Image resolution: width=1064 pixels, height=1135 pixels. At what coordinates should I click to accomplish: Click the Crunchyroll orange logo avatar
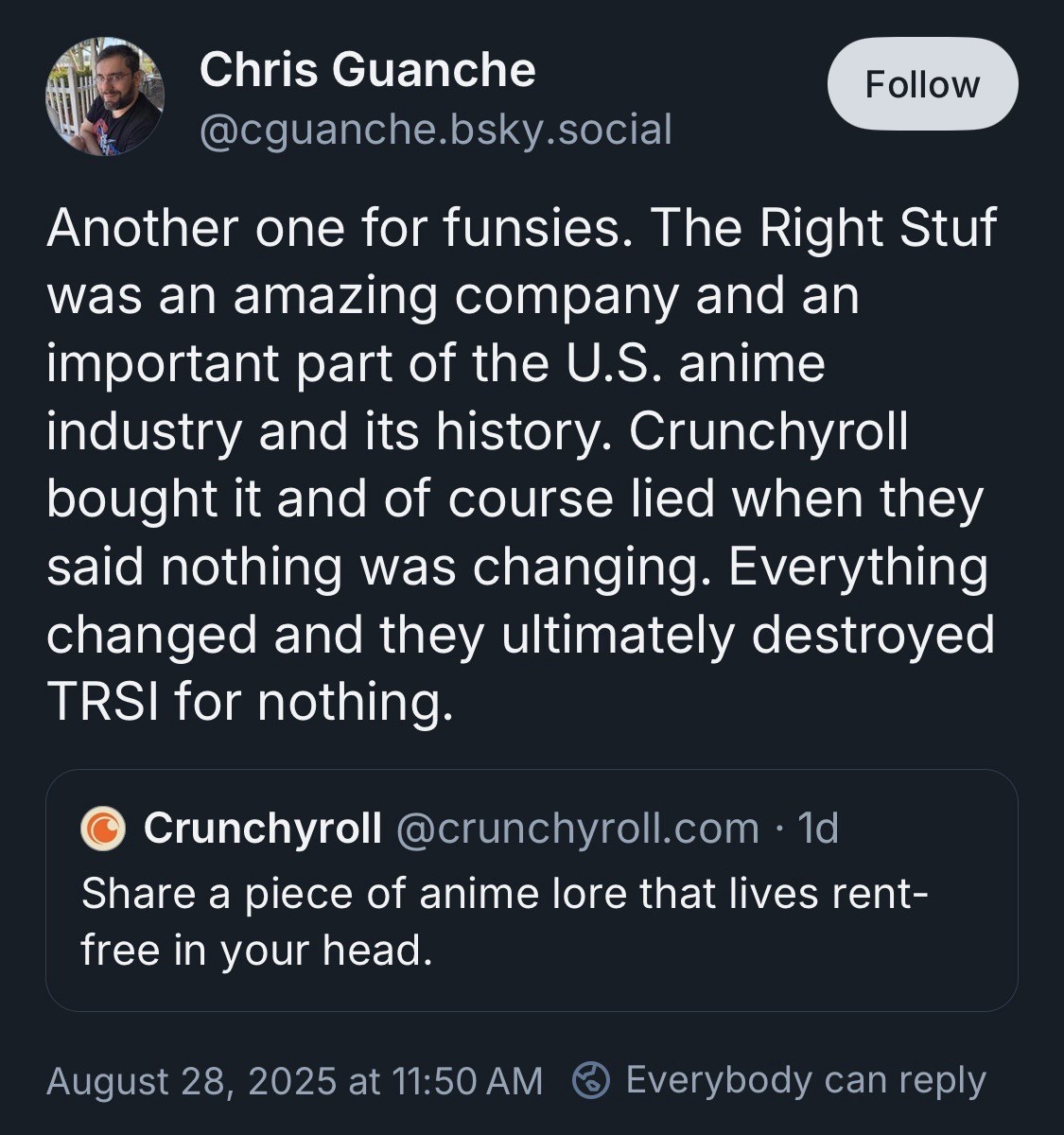coord(103,829)
